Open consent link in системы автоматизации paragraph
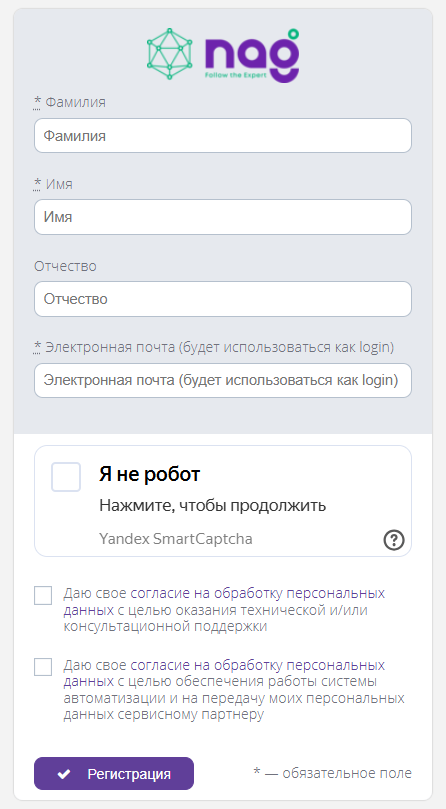 tap(224, 673)
